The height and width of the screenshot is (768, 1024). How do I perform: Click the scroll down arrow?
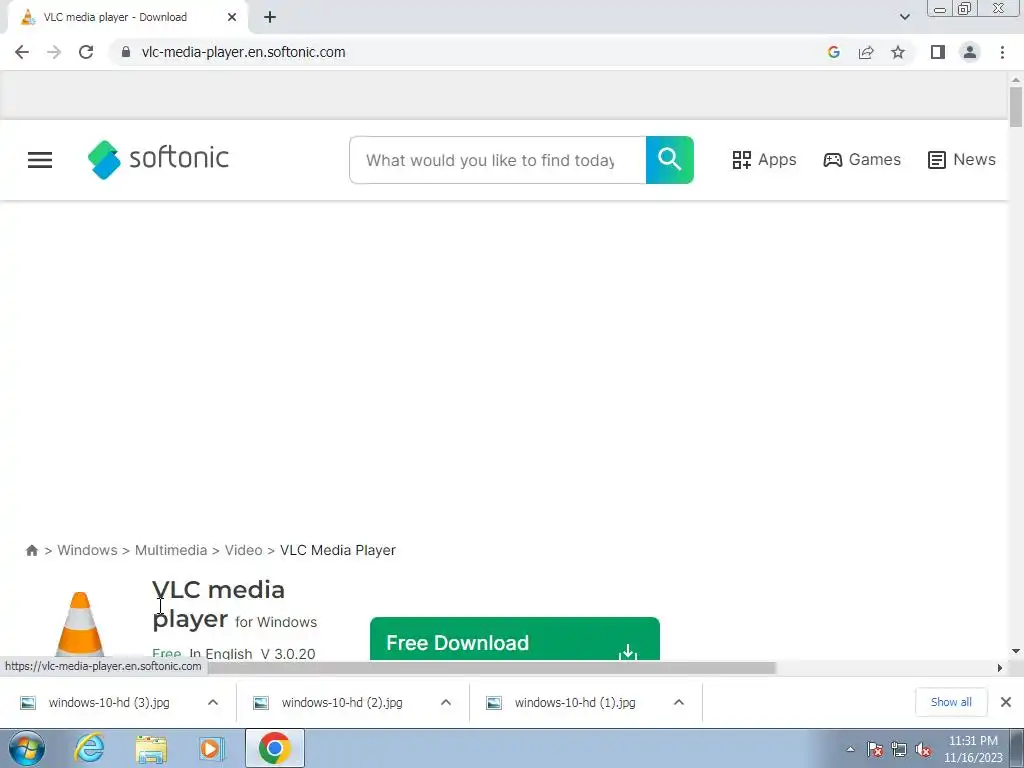(x=1016, y=651)
